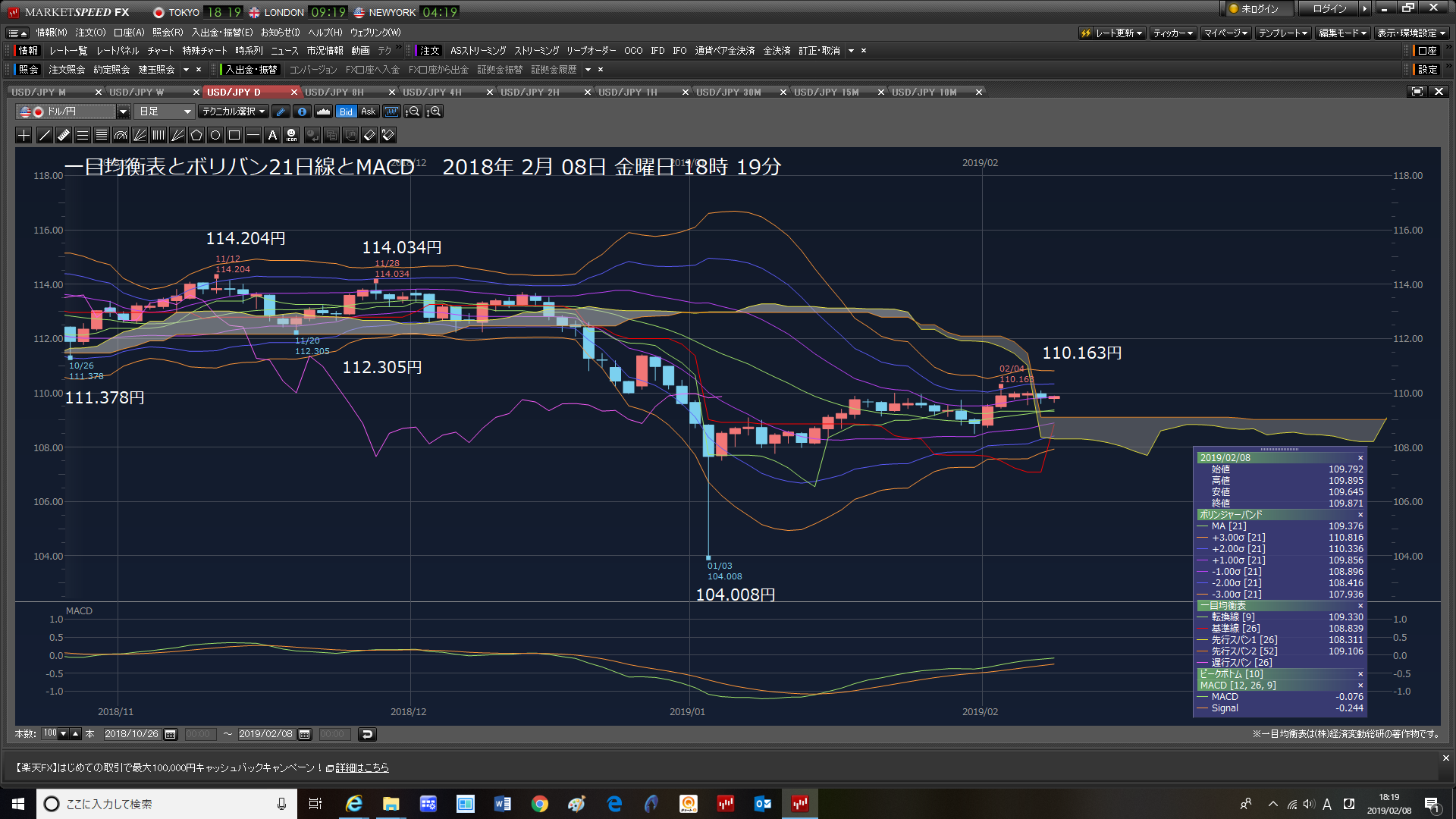Click the zoom in chart icon
This screenshot has height=819, width=1456.
coord(434,111)
